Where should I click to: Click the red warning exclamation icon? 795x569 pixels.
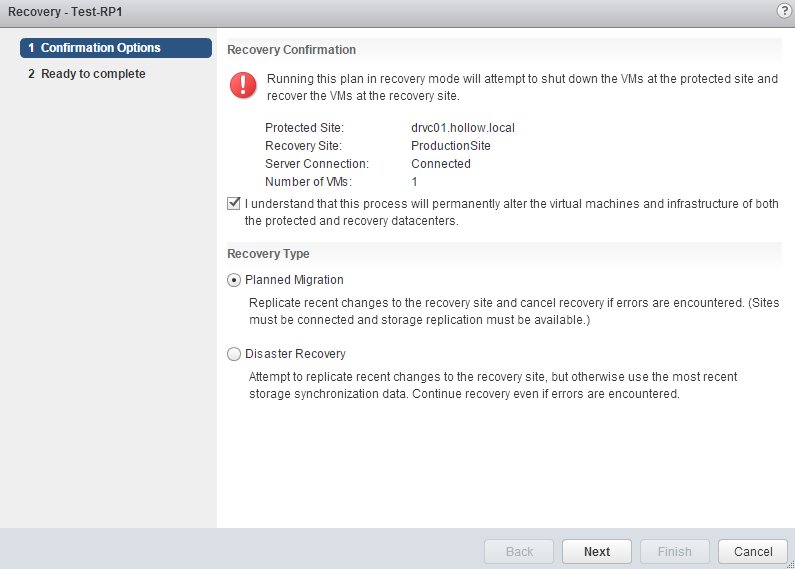tap(243, 86)
